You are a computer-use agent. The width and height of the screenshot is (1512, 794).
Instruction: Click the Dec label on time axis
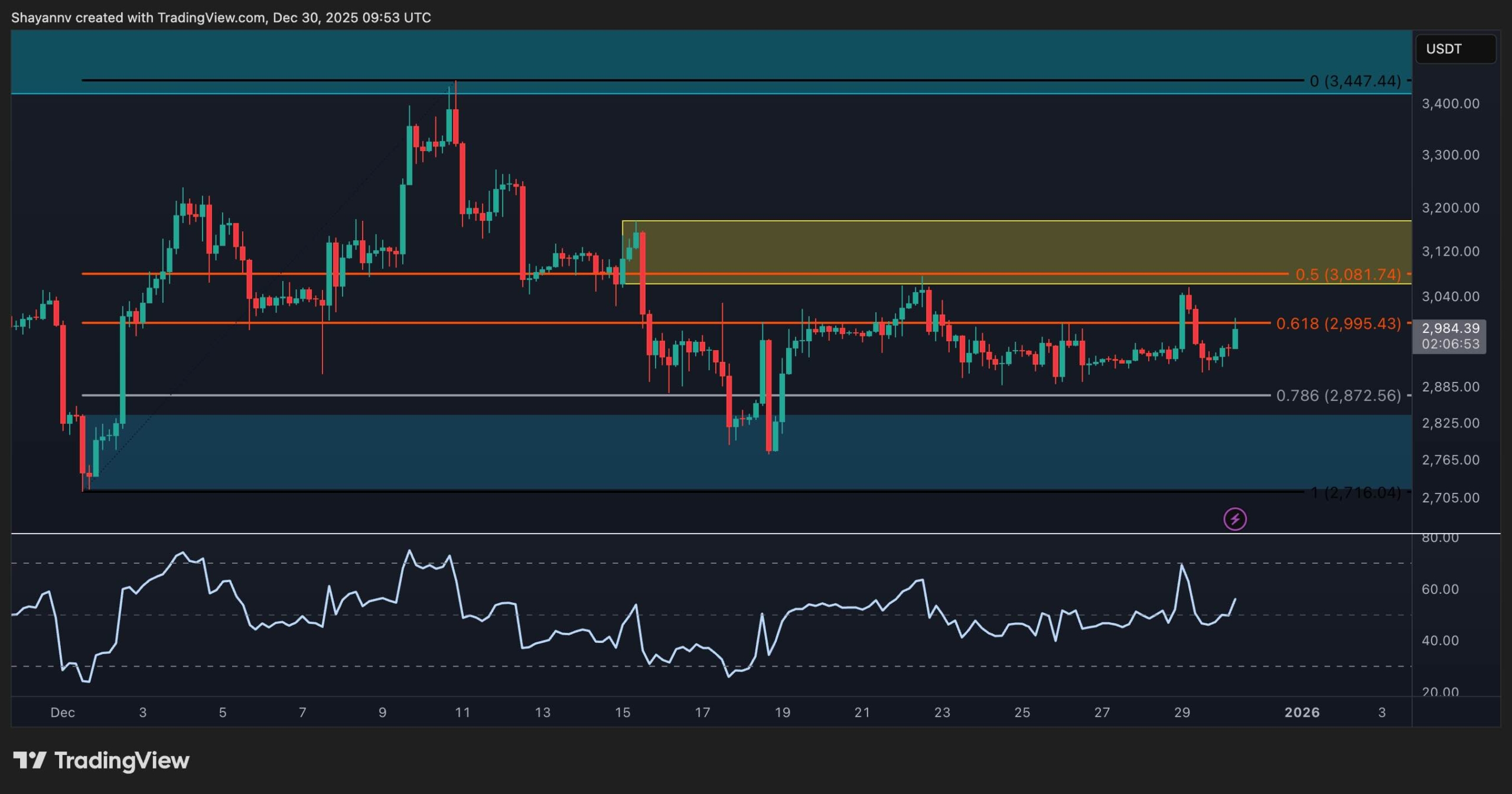pos(63,712)
